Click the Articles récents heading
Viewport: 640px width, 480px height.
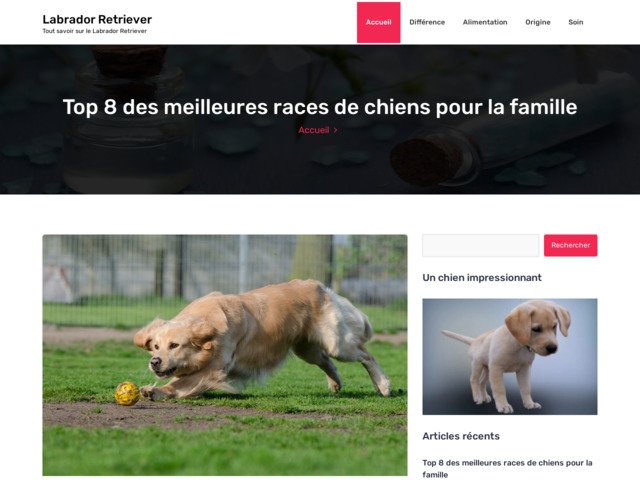click(x=461, y=436)
